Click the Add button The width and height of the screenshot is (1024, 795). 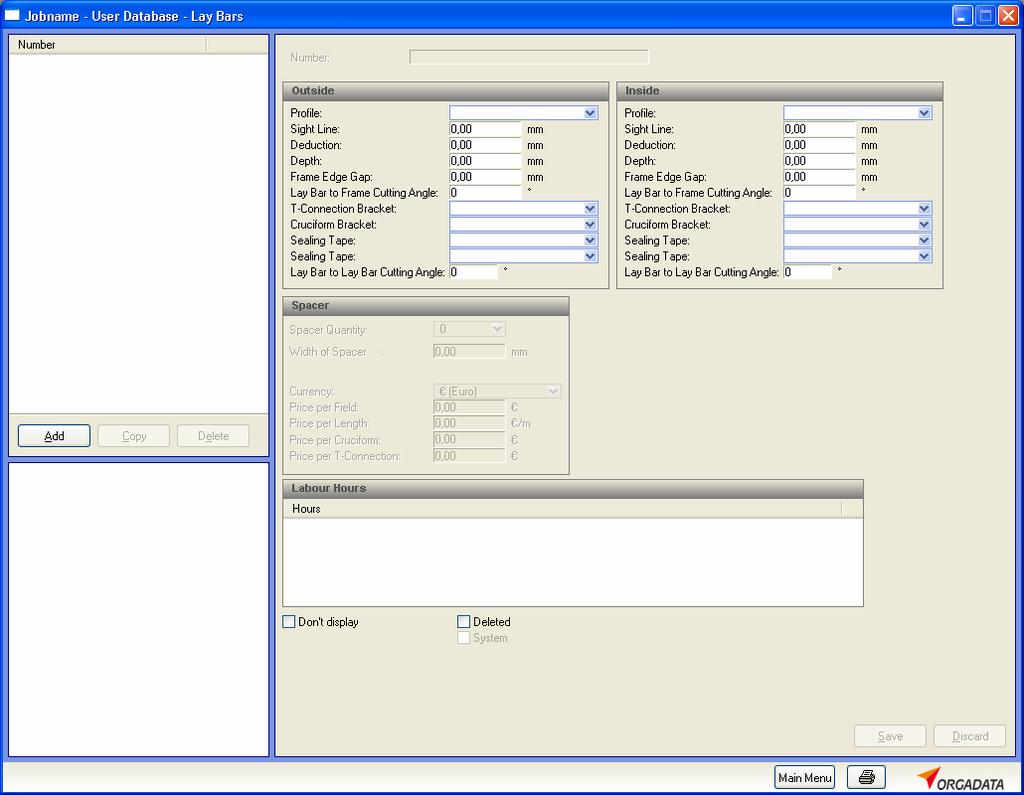(54, 436)
